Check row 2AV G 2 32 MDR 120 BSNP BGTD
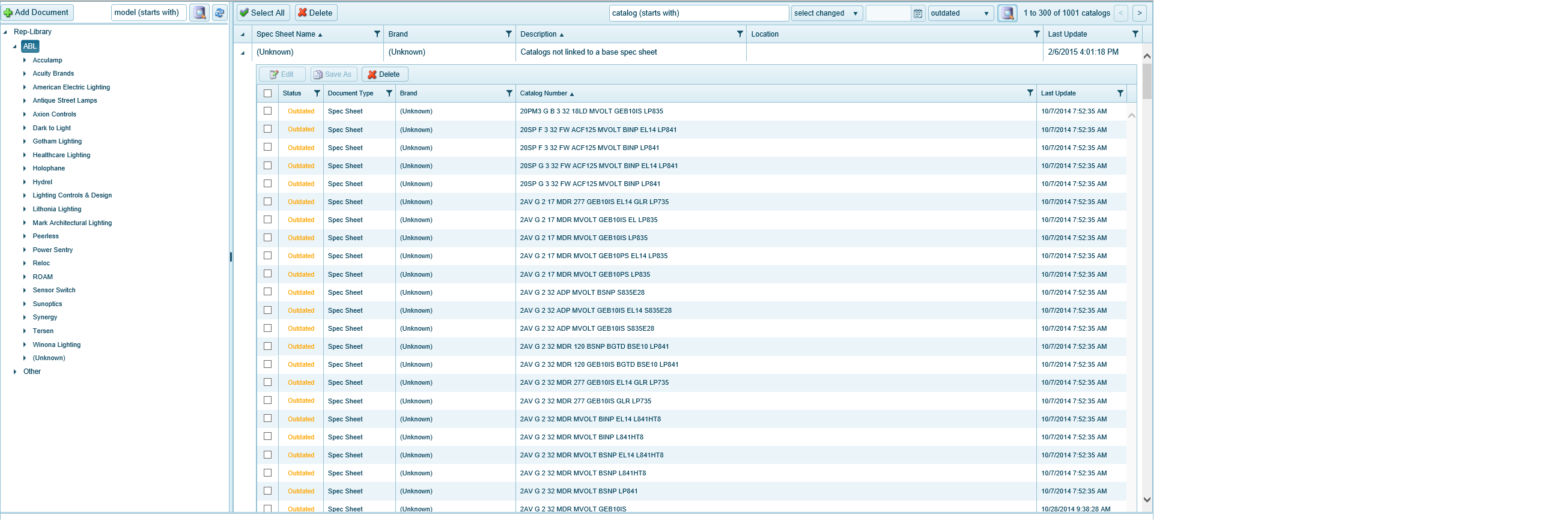Image resolution: width=1568 pixels, height=527 pixels. click(x=267, y=346)
